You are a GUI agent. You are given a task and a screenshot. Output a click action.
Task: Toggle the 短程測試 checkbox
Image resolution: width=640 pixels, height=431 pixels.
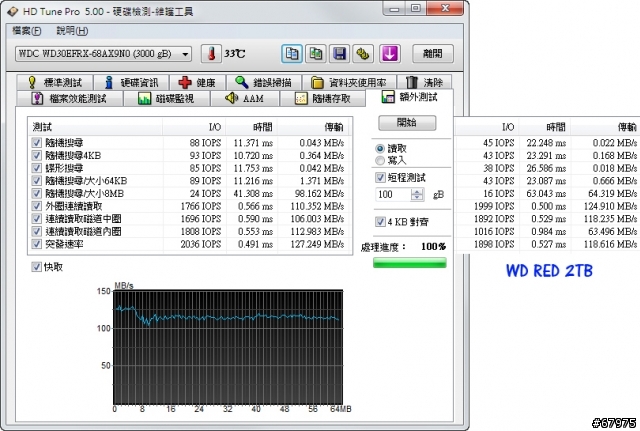pyautogui.click(x=380, y=177)
